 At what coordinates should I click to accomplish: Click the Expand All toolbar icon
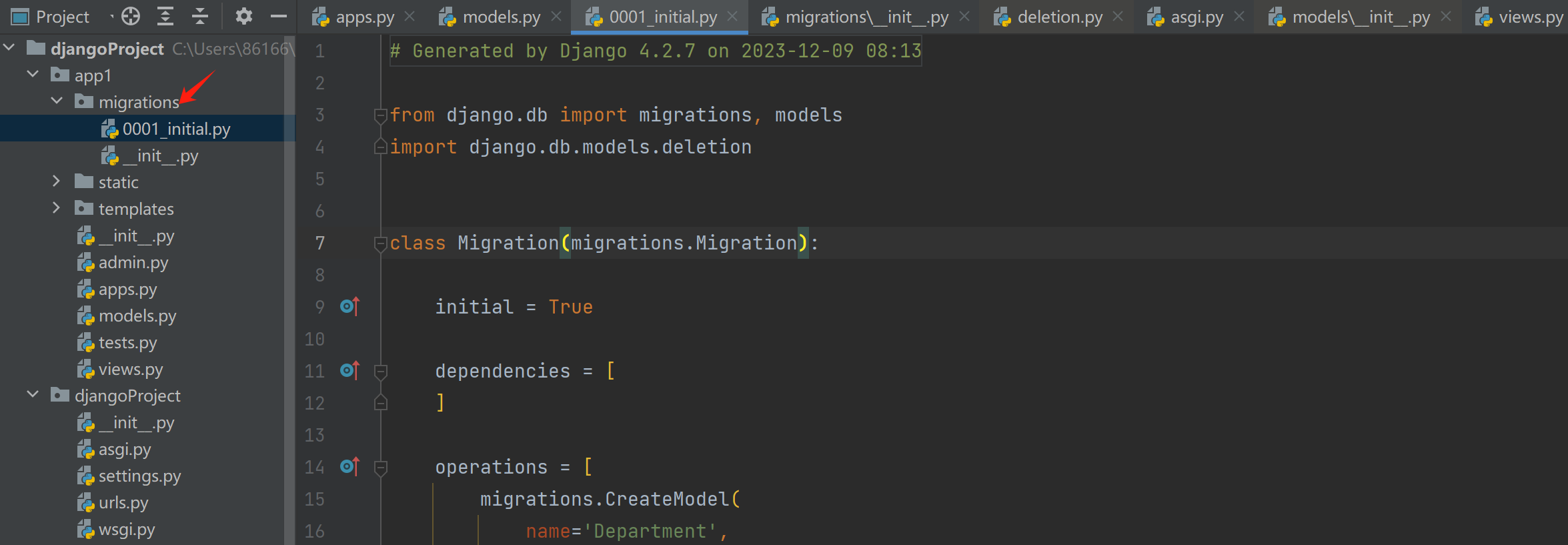coord(165,17)
